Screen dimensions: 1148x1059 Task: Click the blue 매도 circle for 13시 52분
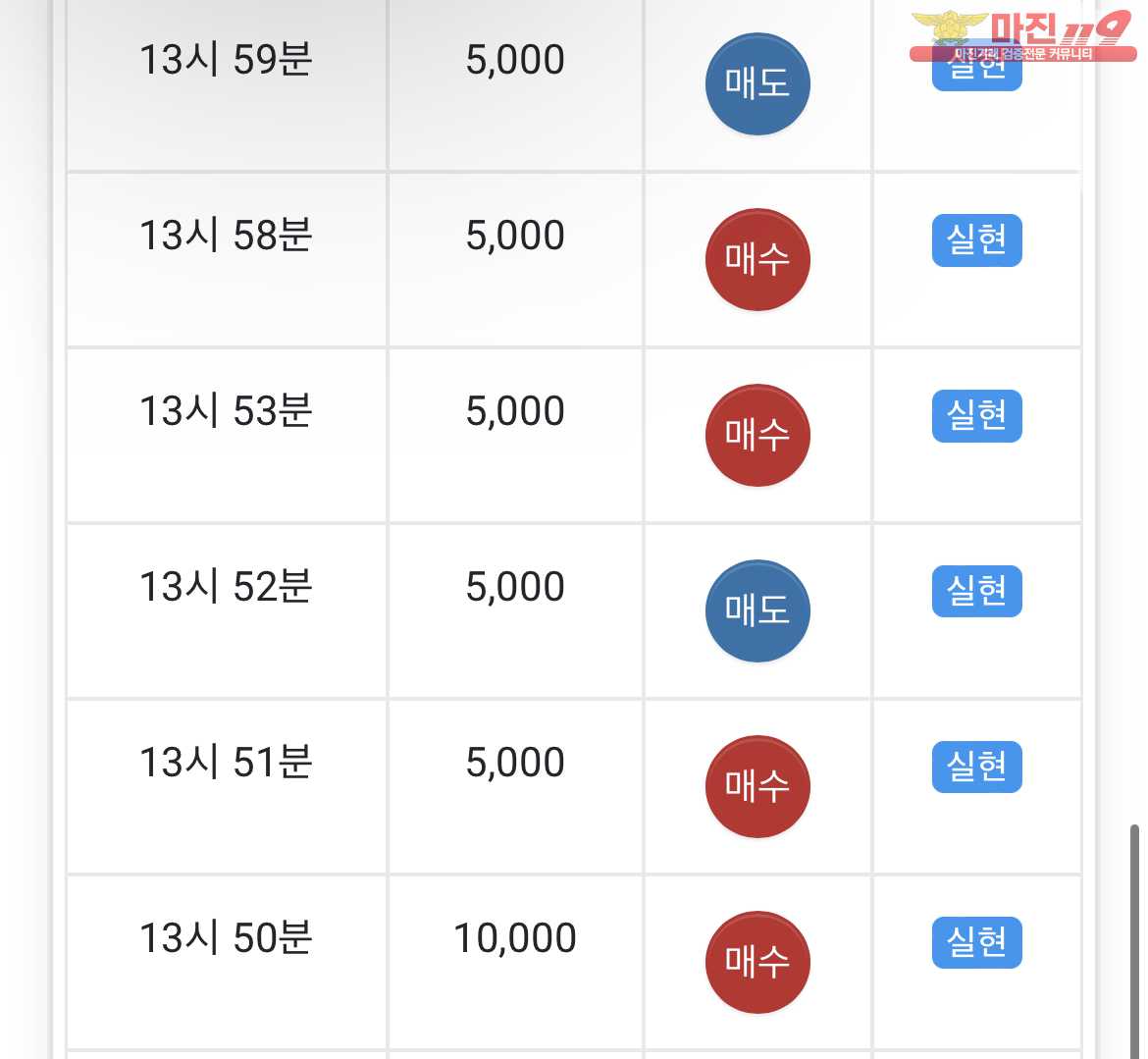click(757, 610)
